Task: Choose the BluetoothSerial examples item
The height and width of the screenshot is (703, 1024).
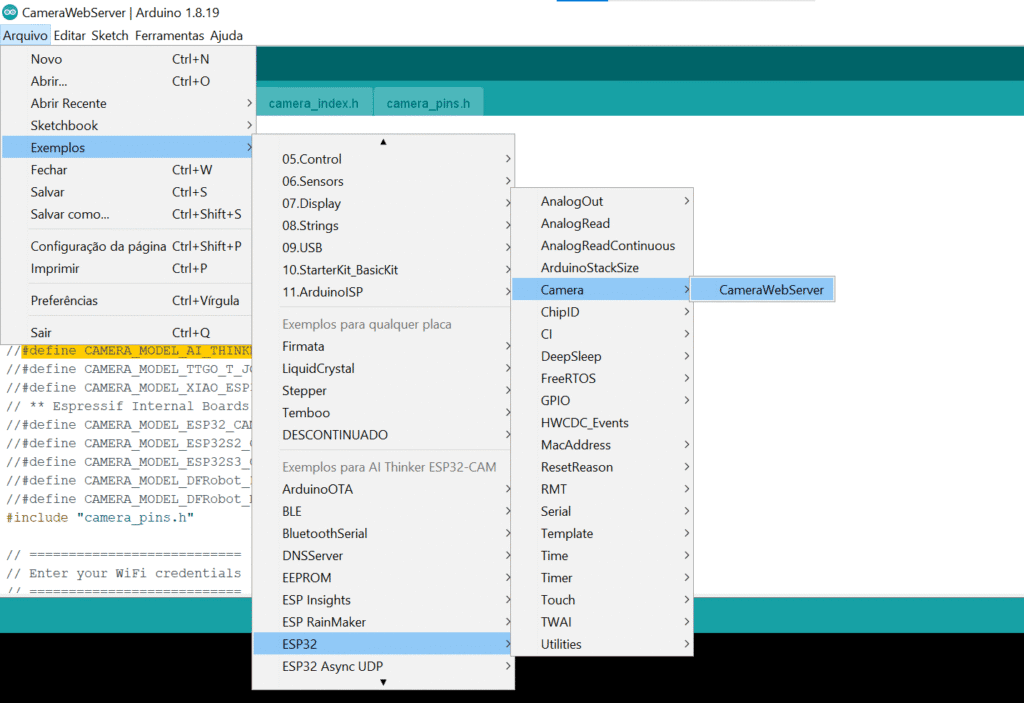Action: pos(325,534)
